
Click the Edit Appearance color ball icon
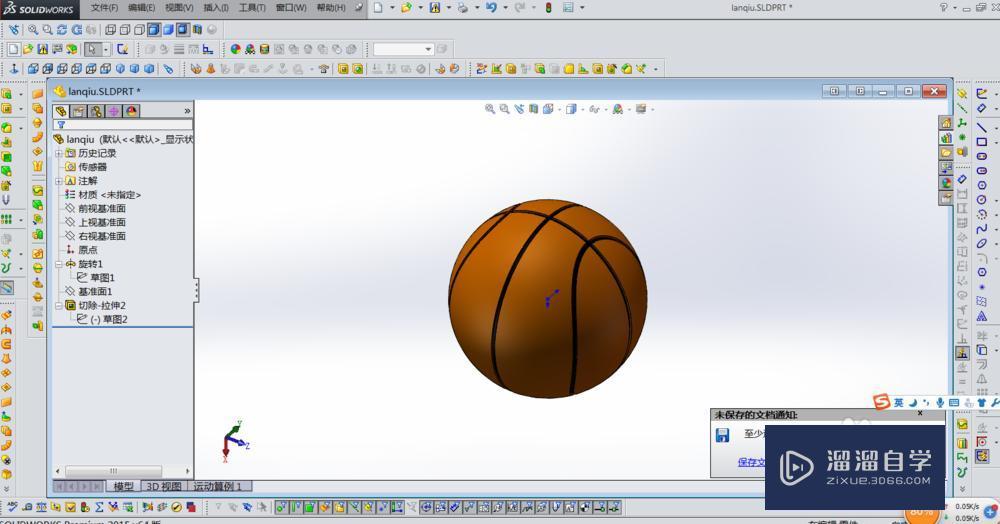point(235,49)
